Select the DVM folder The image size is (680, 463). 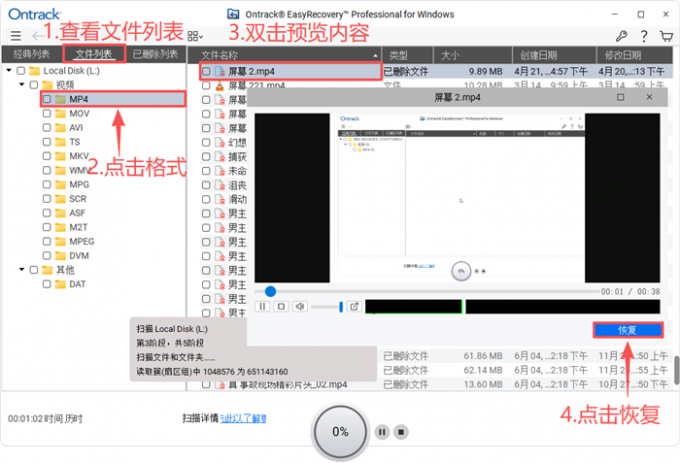point(79,256)
